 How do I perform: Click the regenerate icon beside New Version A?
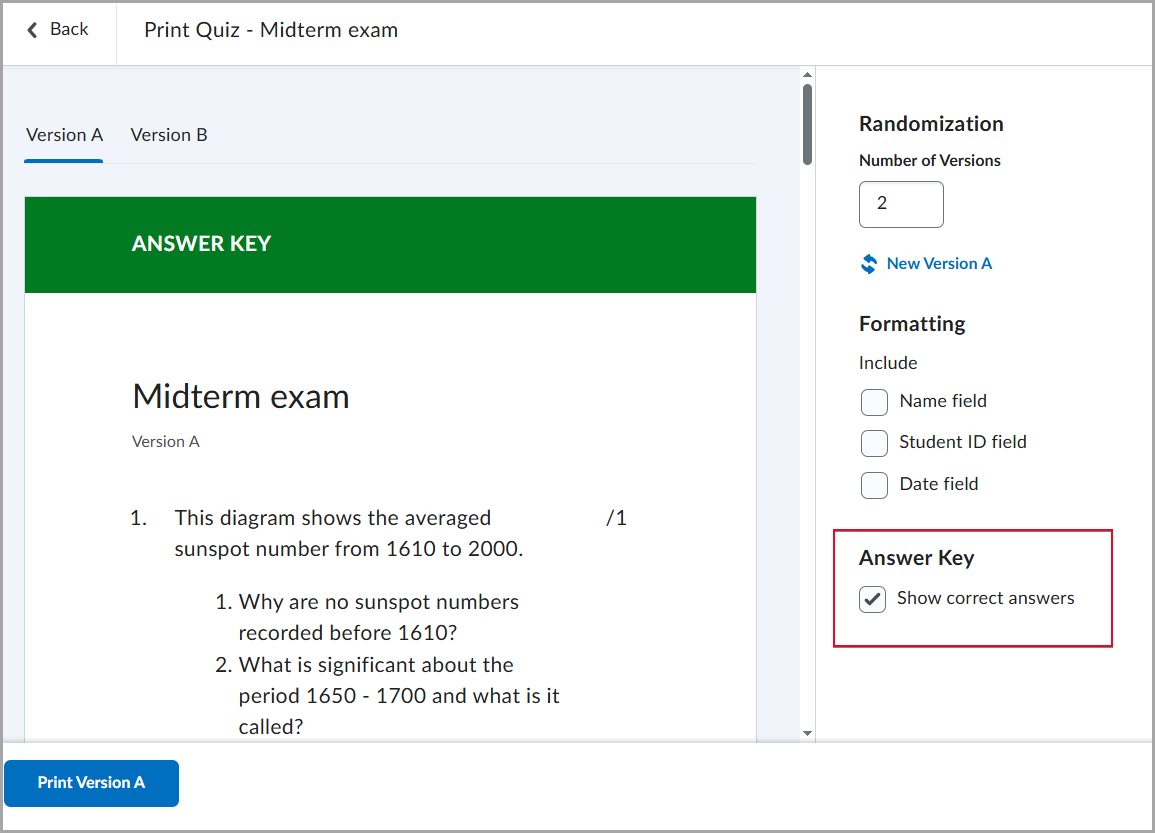[x=868, y=263]
